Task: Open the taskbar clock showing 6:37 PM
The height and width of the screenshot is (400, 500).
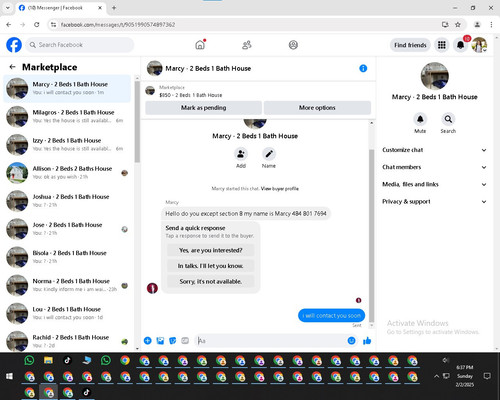Action: pos(465,376)
